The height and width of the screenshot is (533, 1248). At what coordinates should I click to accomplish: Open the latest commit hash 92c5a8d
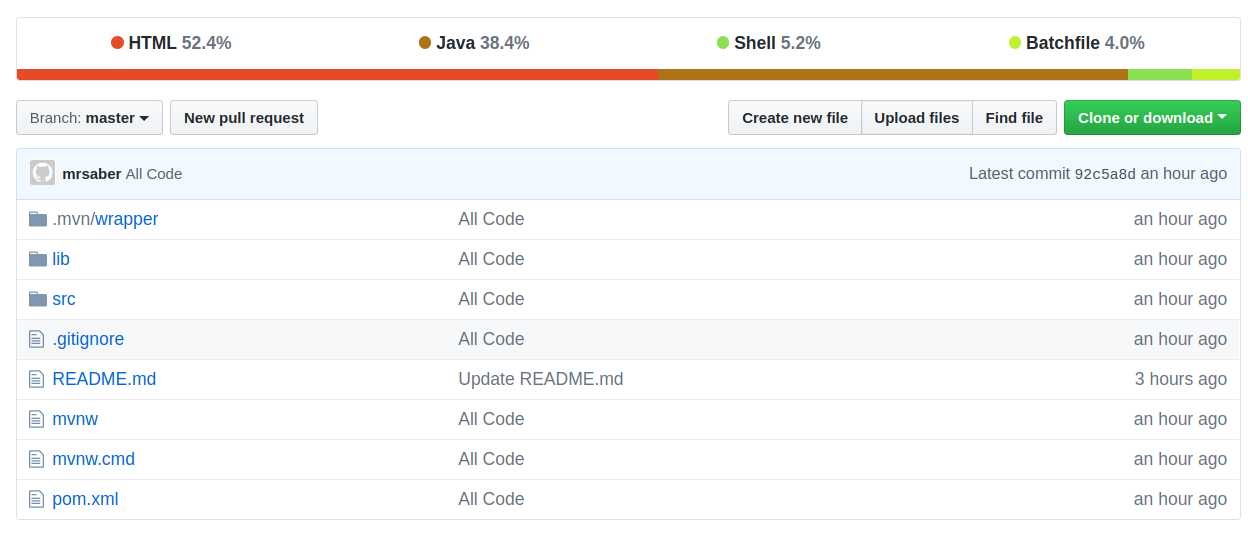1105,173
